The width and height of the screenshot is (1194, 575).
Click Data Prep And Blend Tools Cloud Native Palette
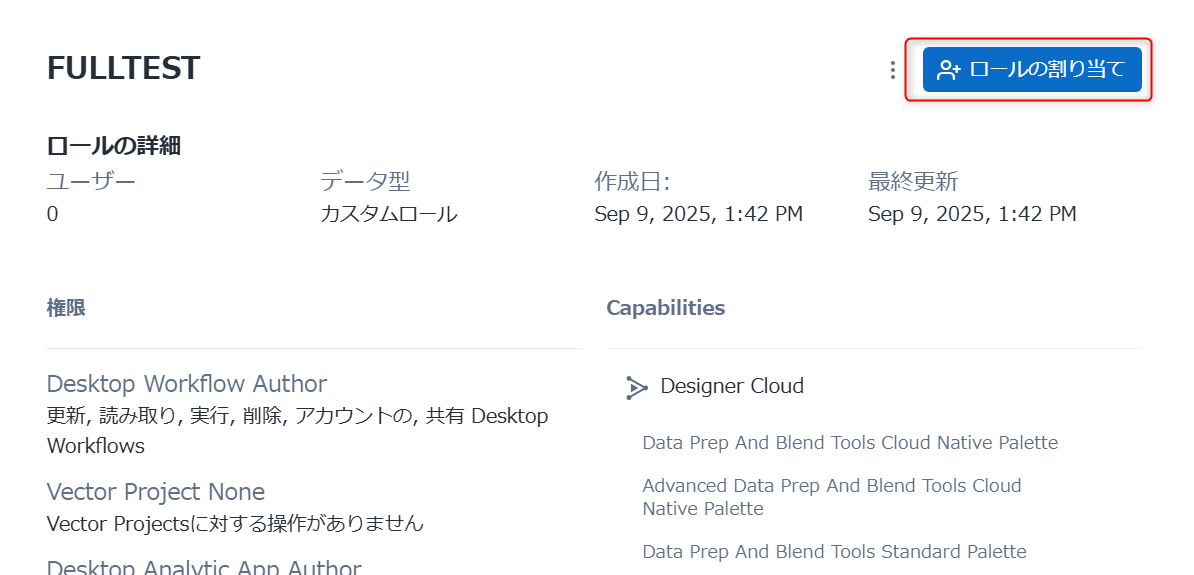coord(850,442)
